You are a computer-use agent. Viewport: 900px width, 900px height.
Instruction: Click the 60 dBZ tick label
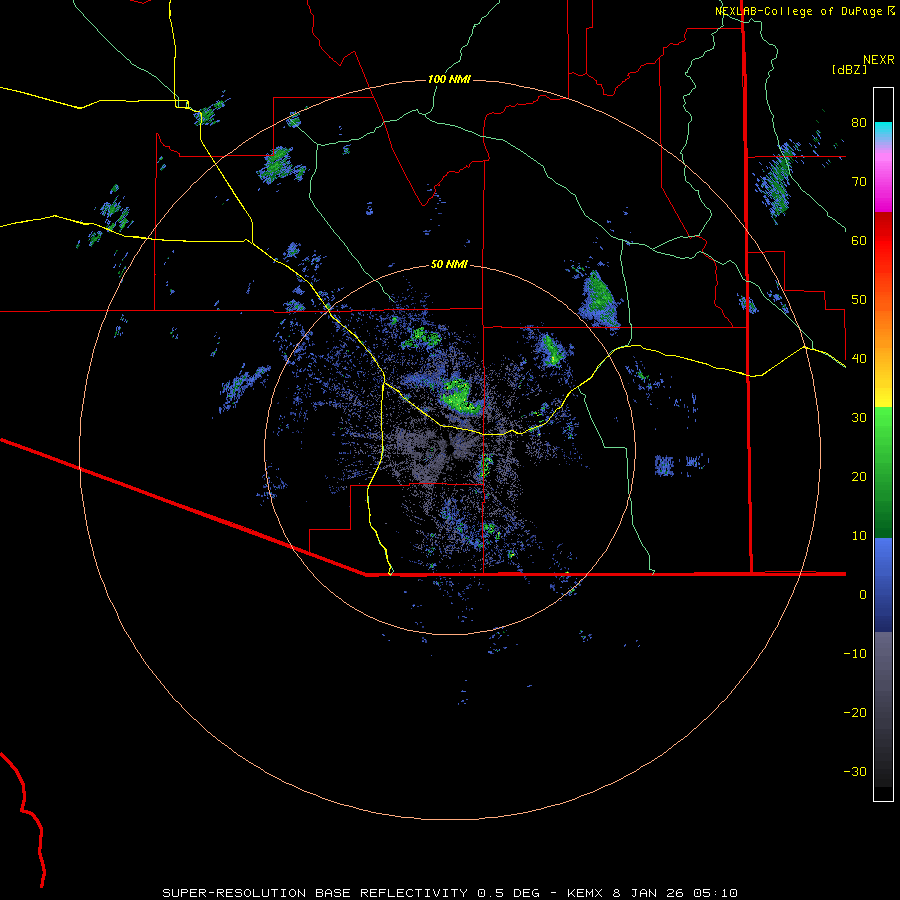pos(859,240)
